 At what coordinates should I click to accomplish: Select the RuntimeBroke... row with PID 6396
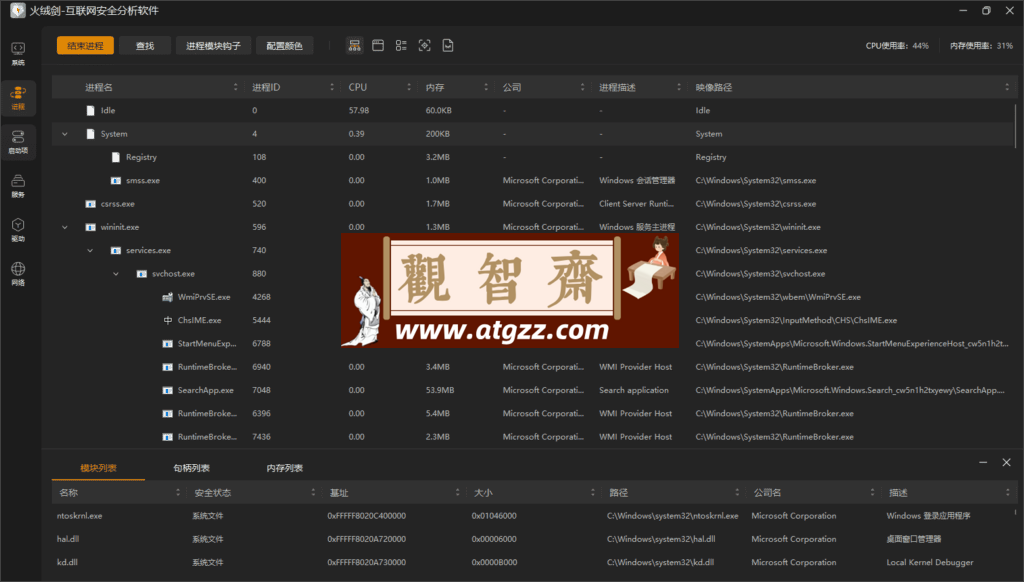click(x=532, y=413)
